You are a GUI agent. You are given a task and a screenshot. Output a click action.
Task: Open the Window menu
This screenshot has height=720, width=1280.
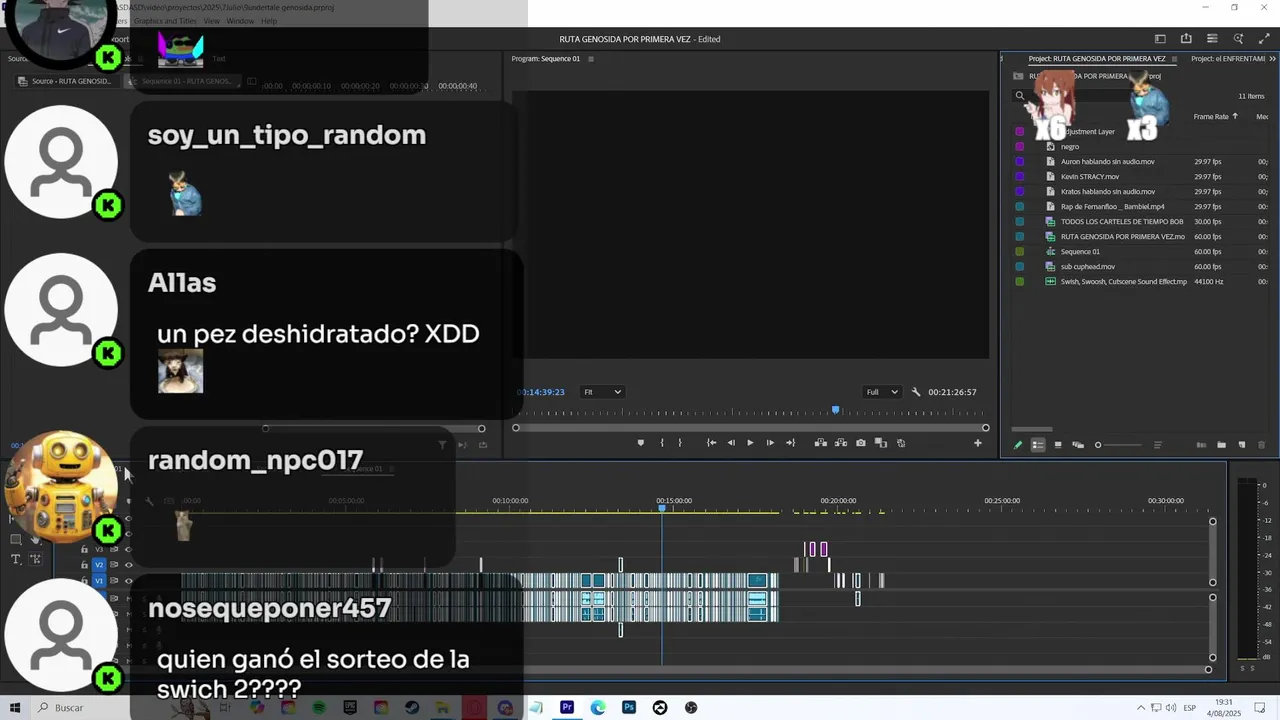tap(240, 21)
